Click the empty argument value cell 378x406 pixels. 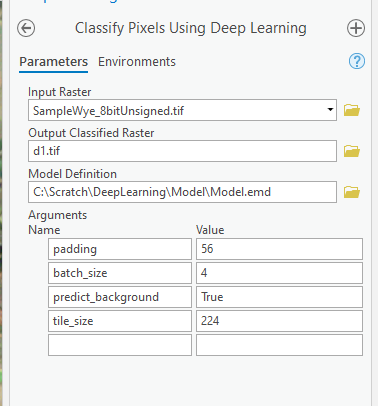279,345
